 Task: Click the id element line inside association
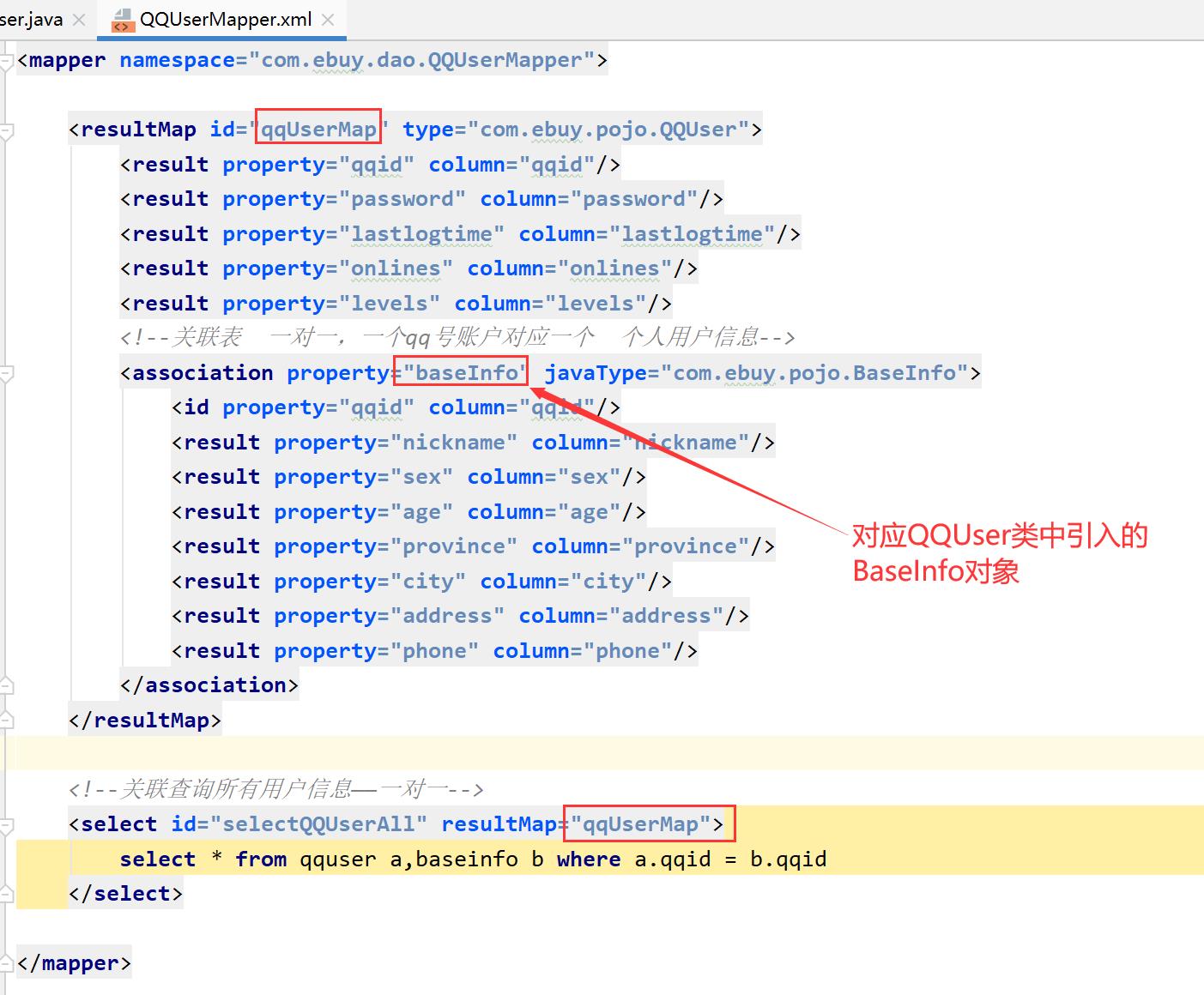396,407
